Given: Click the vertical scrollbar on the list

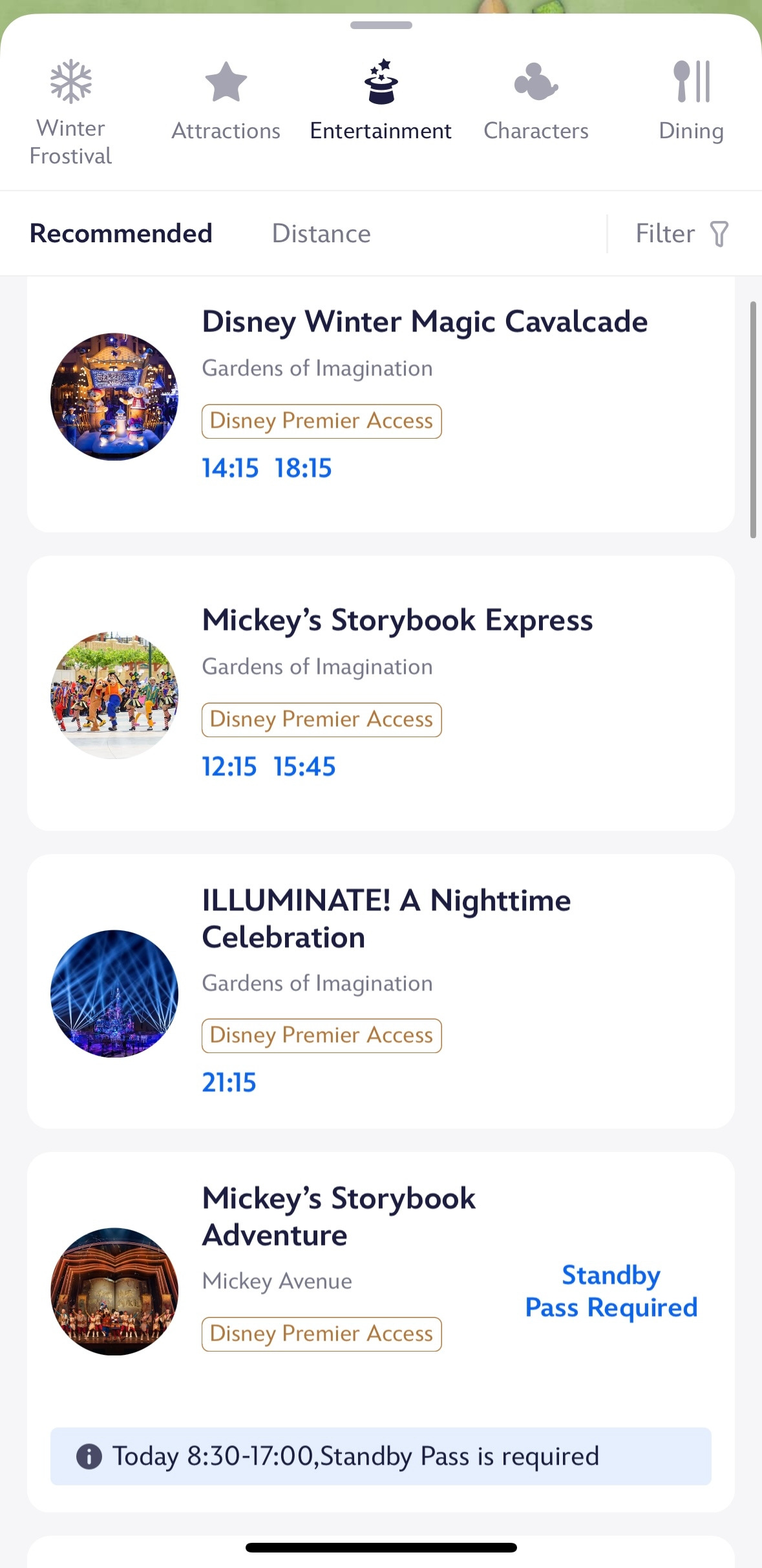Looking at the screenshot, I should 753,420.
